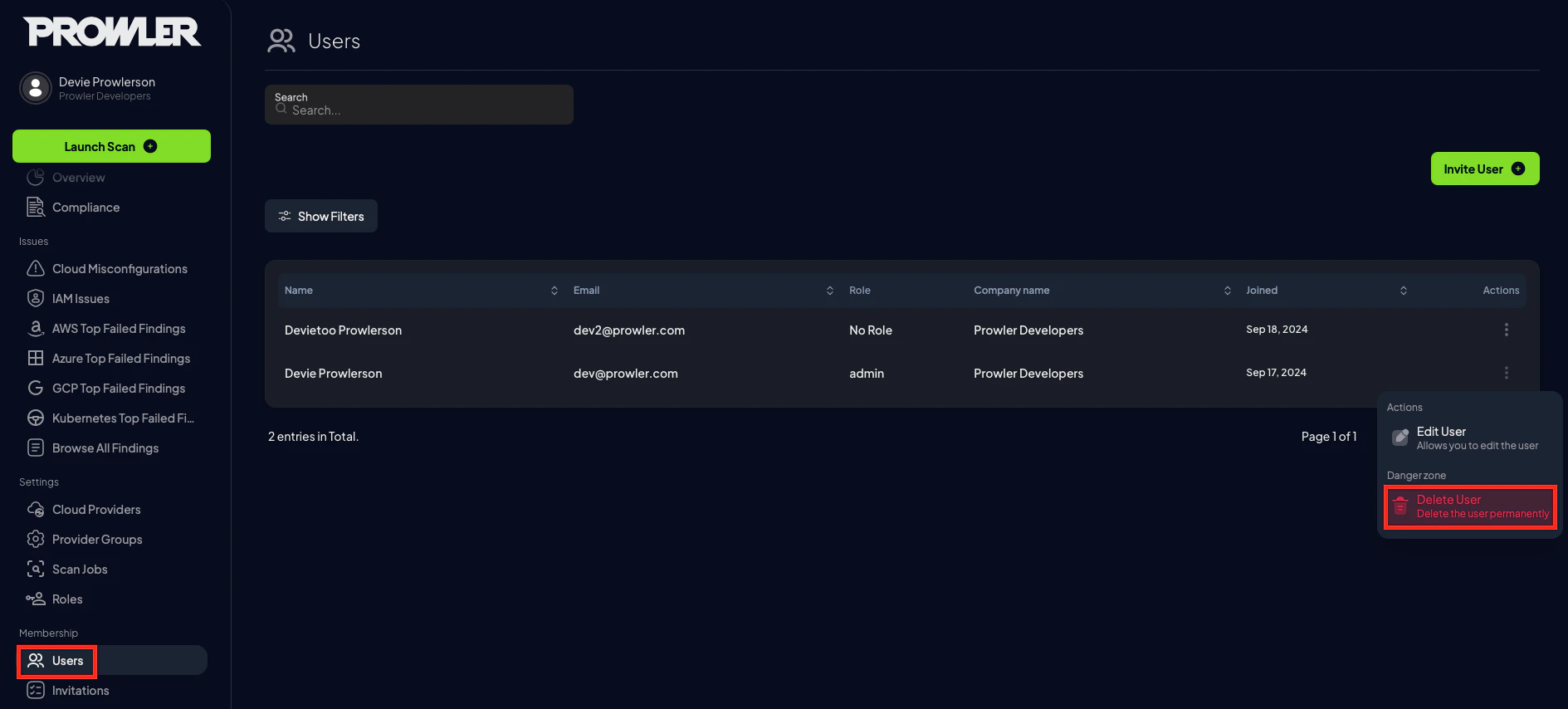Click the Users page header icon
This screenshot has height=709, width=1568.
click(x=281, y=41)
